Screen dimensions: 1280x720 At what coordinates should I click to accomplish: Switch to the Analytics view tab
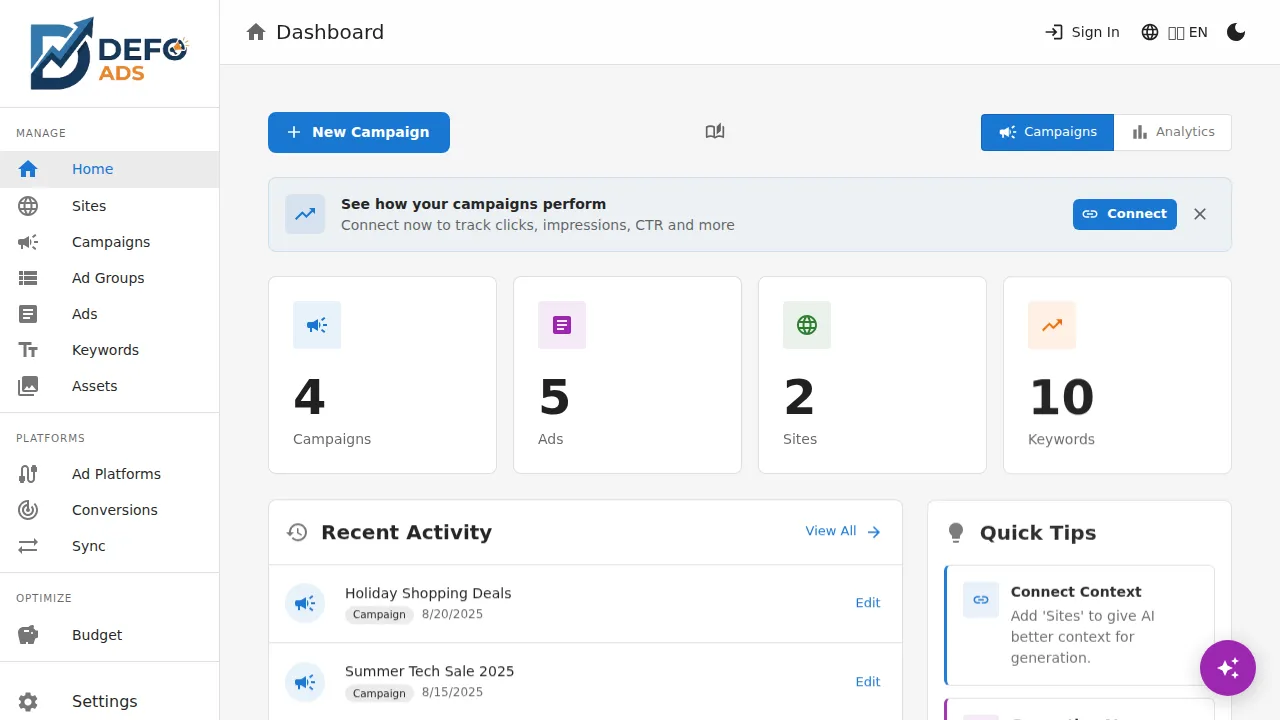(x=1173, y=132)
